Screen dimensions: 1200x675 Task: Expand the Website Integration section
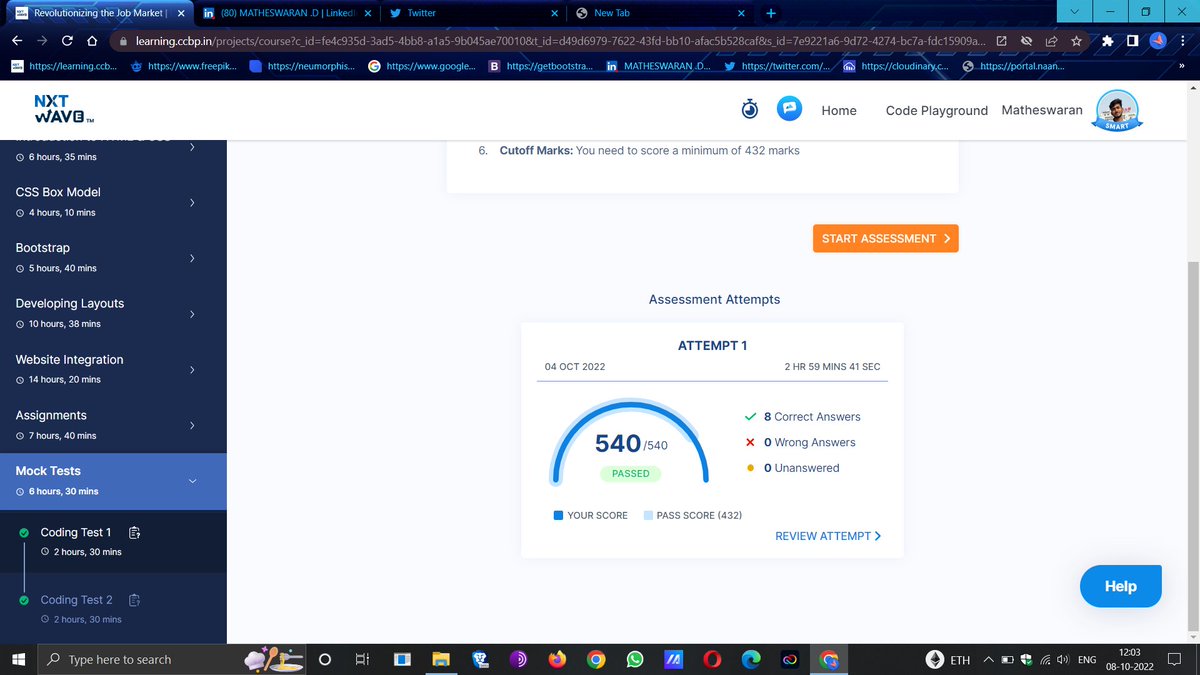tap(192, 369)
